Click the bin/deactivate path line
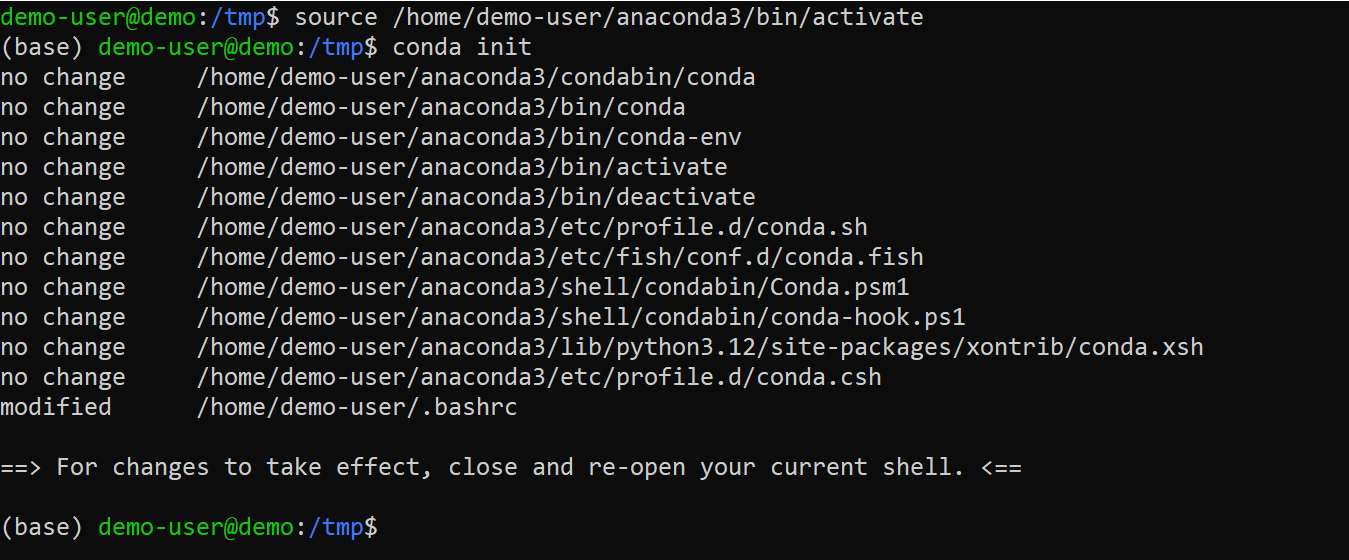 (x=476, y=197)
